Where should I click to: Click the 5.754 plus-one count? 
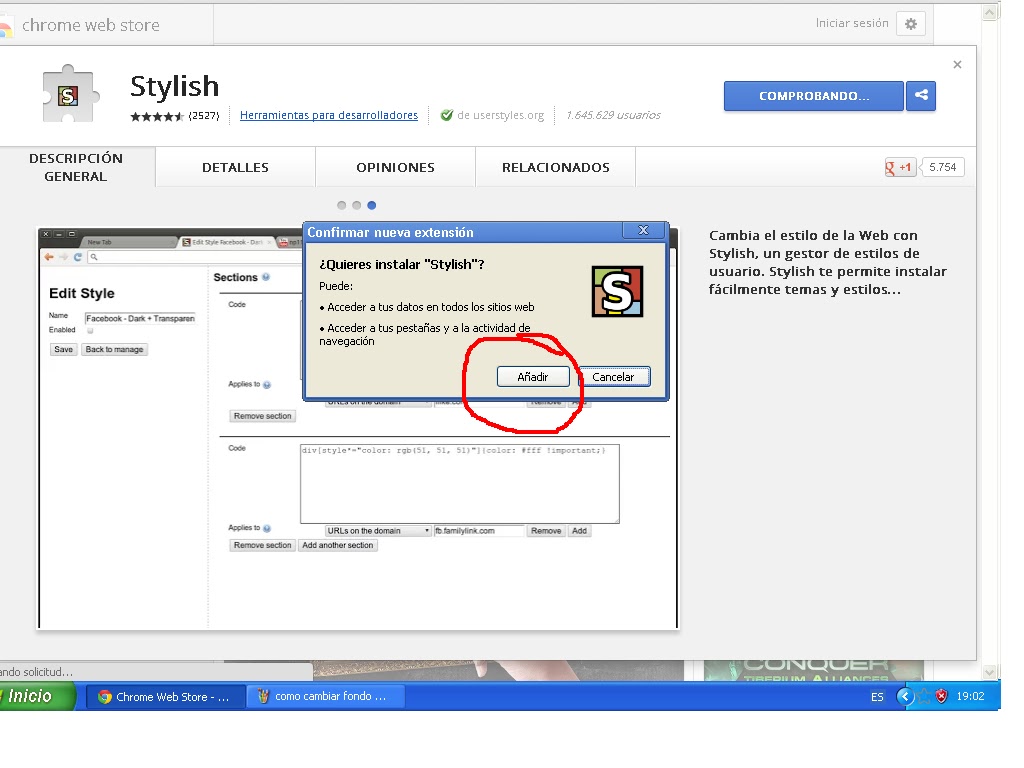click(x=942, y=167)
